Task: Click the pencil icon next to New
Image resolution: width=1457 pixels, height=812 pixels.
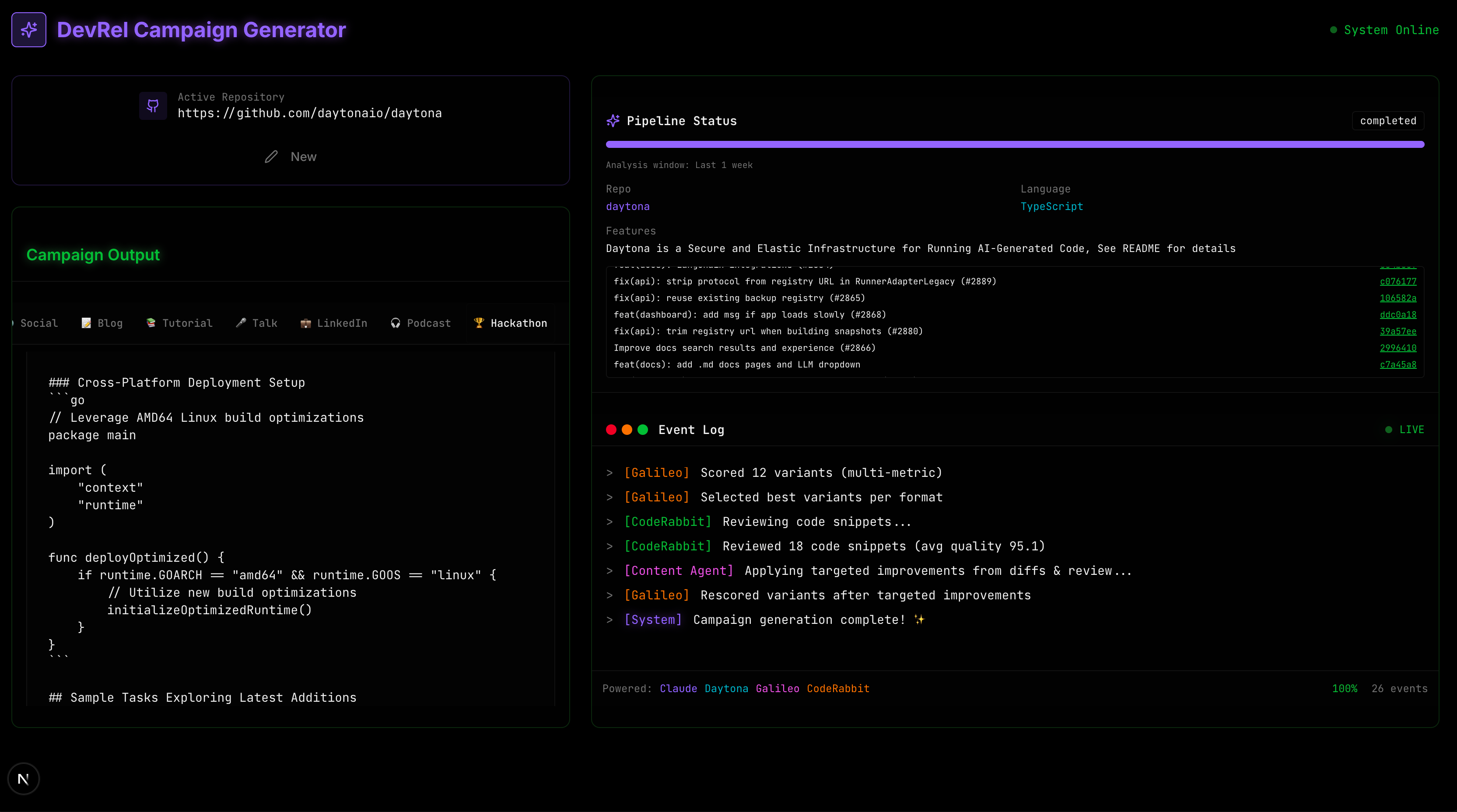Action: (271, 157)
